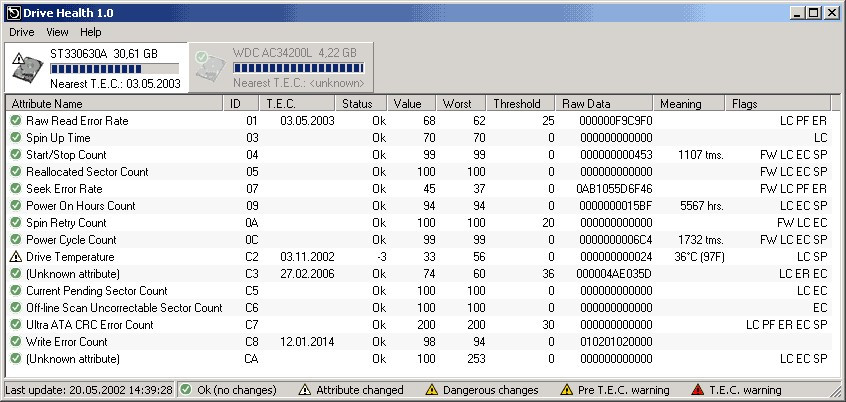This screenshot has width=846, height=402.
Task: Click the red T.E.C. warning status icon
Action: coord(698,390)
